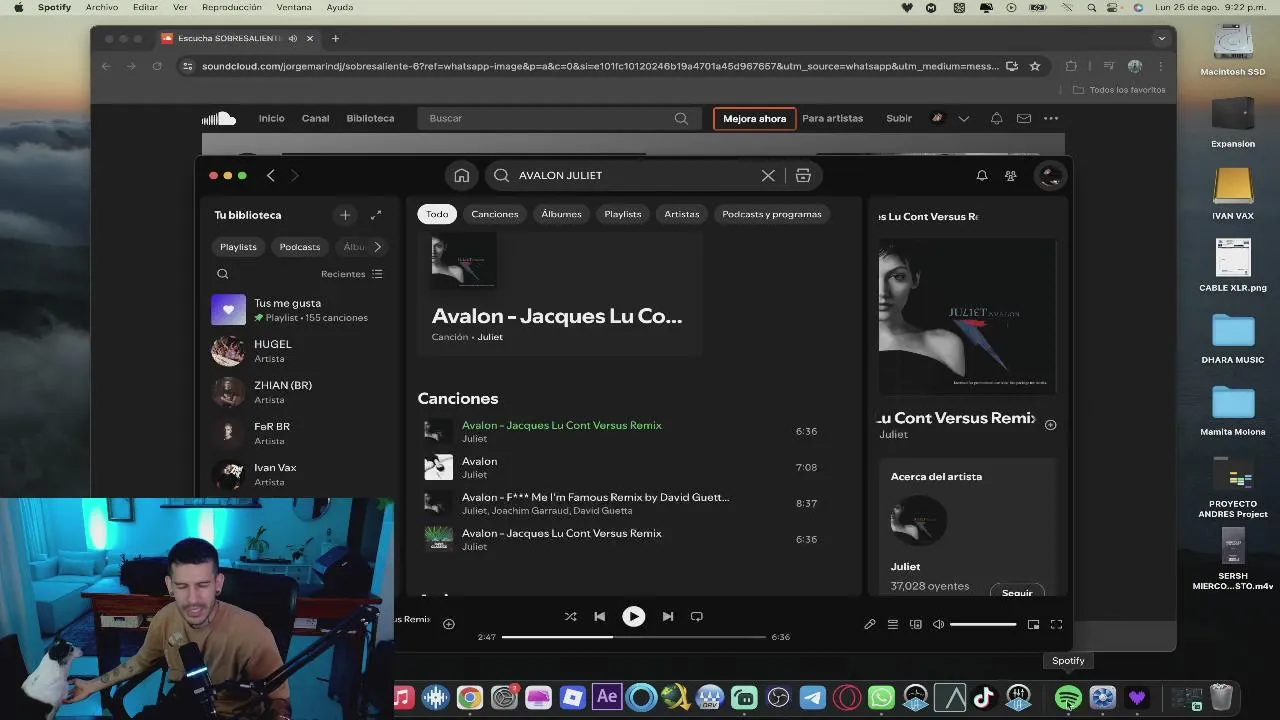The image size is (1280, 720).
Task: Open the Chrome tab search dropdown
Action: (x=1161, y=38)
